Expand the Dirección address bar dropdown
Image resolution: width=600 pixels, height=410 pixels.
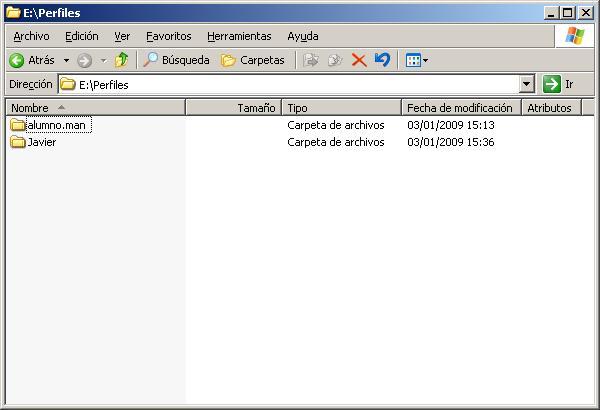tap(527, 85)
